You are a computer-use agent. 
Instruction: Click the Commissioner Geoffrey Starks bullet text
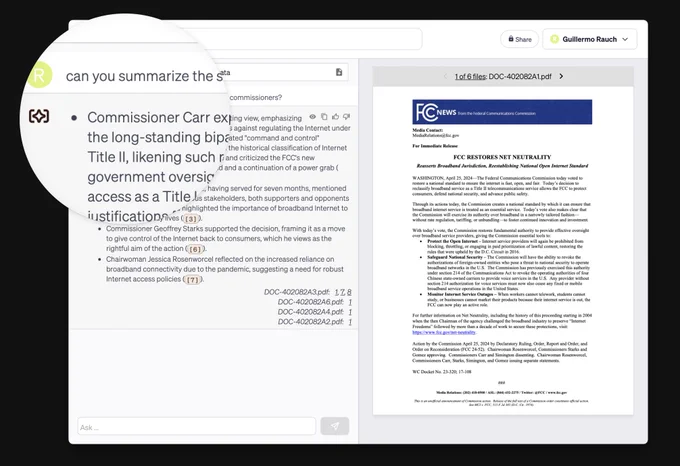[x=226, y=238]
